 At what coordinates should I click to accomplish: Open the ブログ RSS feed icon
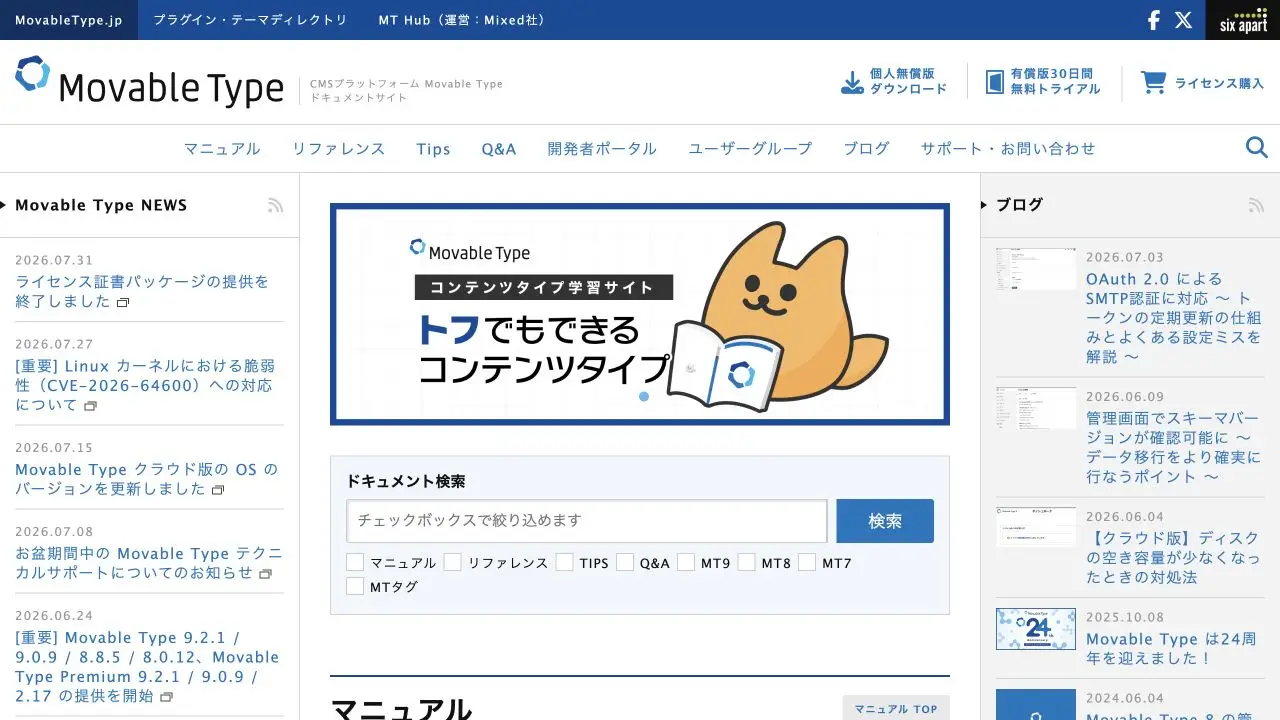click(x=1256, y=205)
